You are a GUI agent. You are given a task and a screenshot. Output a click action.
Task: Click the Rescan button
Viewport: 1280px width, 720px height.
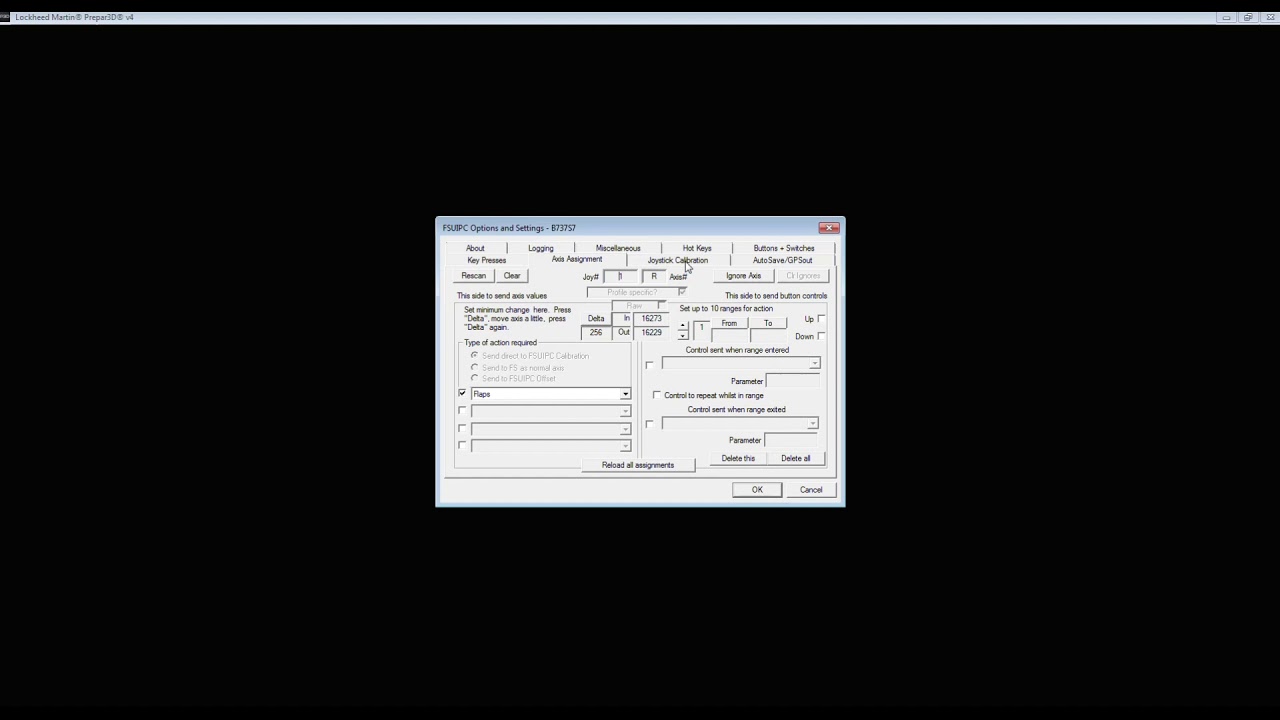point(474,276)
